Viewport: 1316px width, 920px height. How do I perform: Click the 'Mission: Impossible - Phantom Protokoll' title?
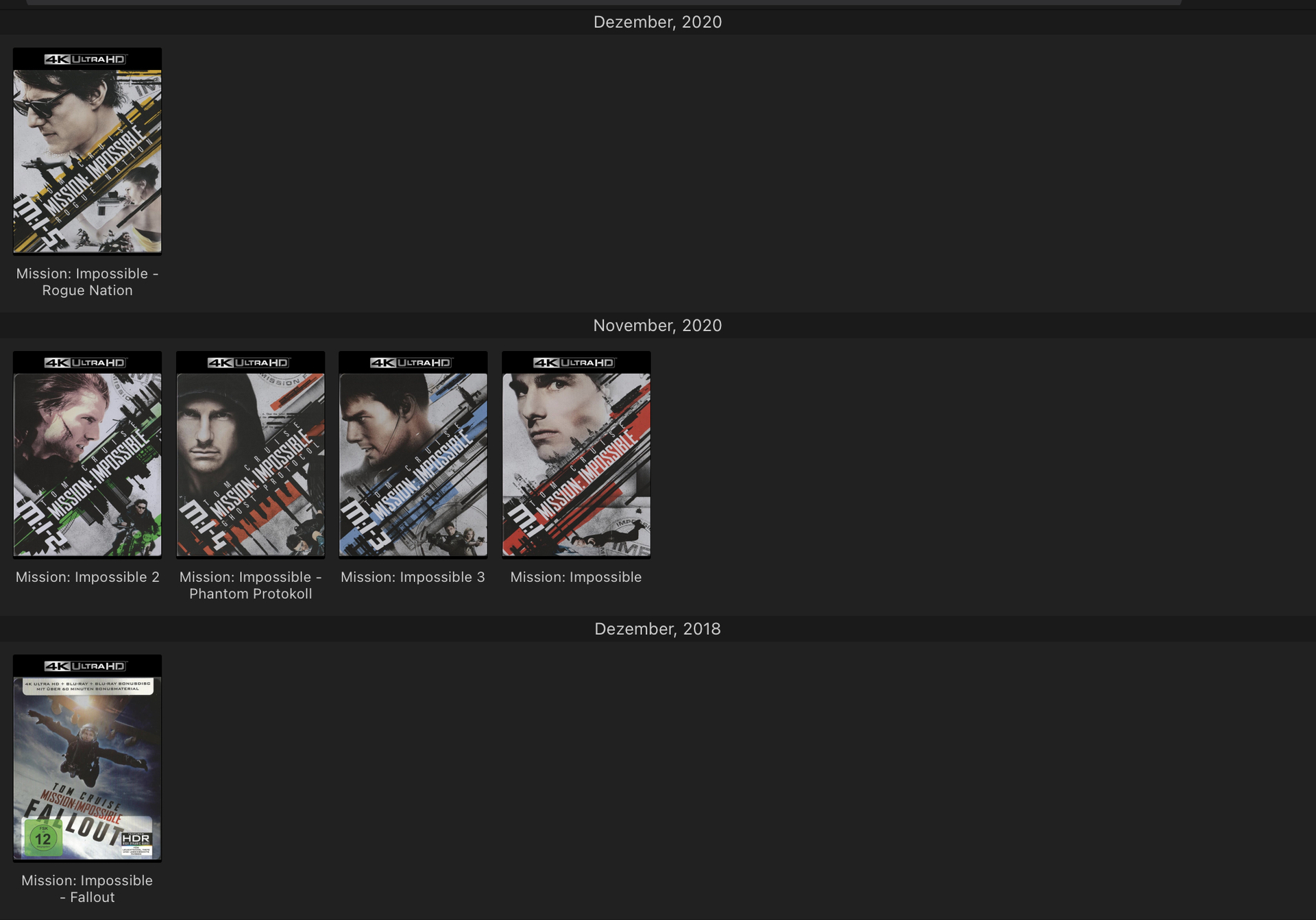(x=250, y=585)
